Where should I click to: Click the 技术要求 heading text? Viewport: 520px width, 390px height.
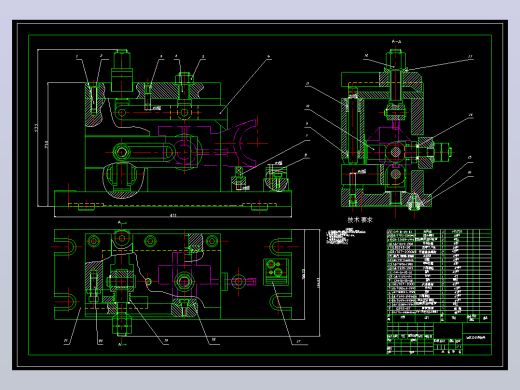click(x=360, y=220)
